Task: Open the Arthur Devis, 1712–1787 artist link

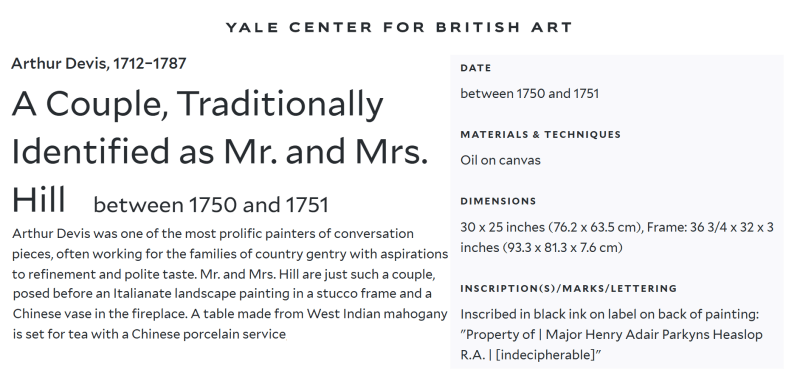Action: pyautogui.click(x=99, y=64)
